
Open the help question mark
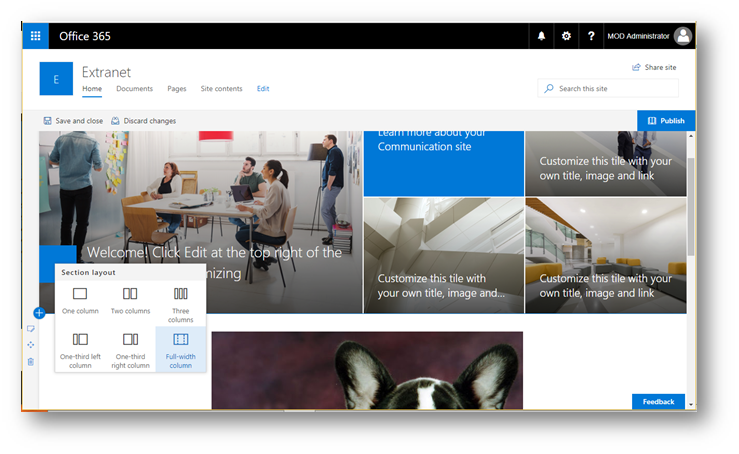click(591, 36)
